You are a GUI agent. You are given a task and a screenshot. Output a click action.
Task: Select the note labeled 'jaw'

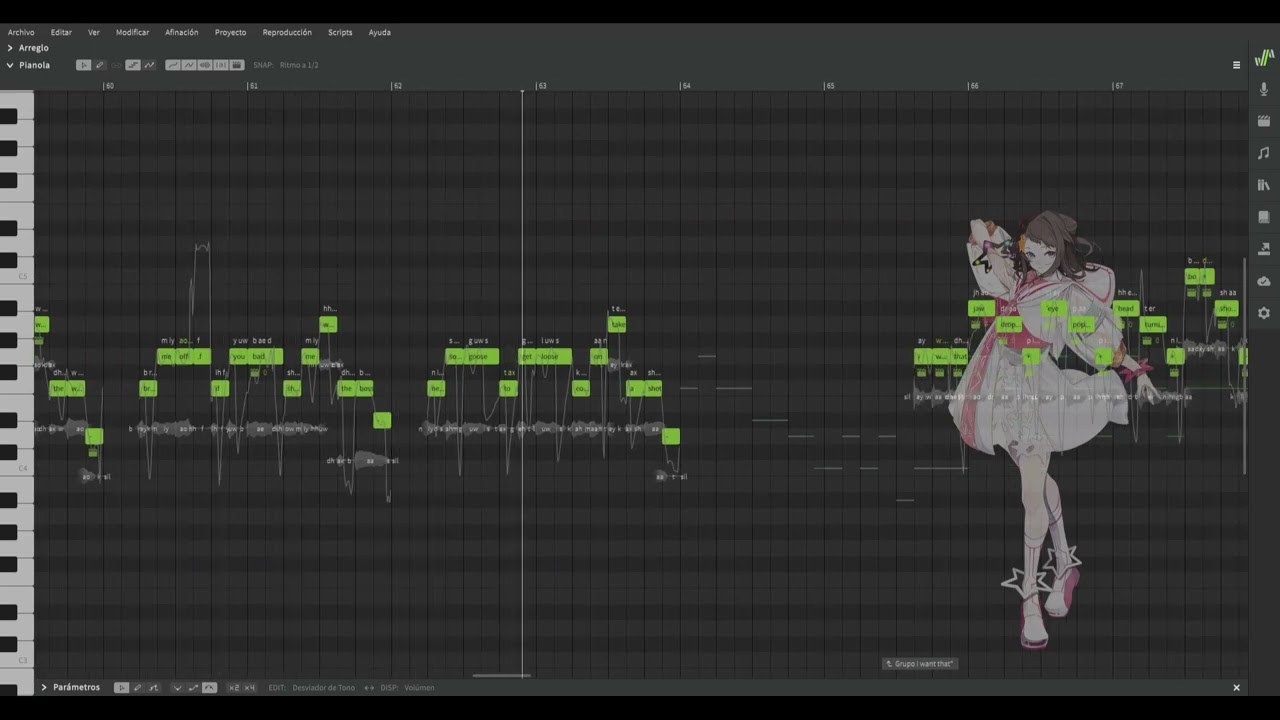[981, 309]
